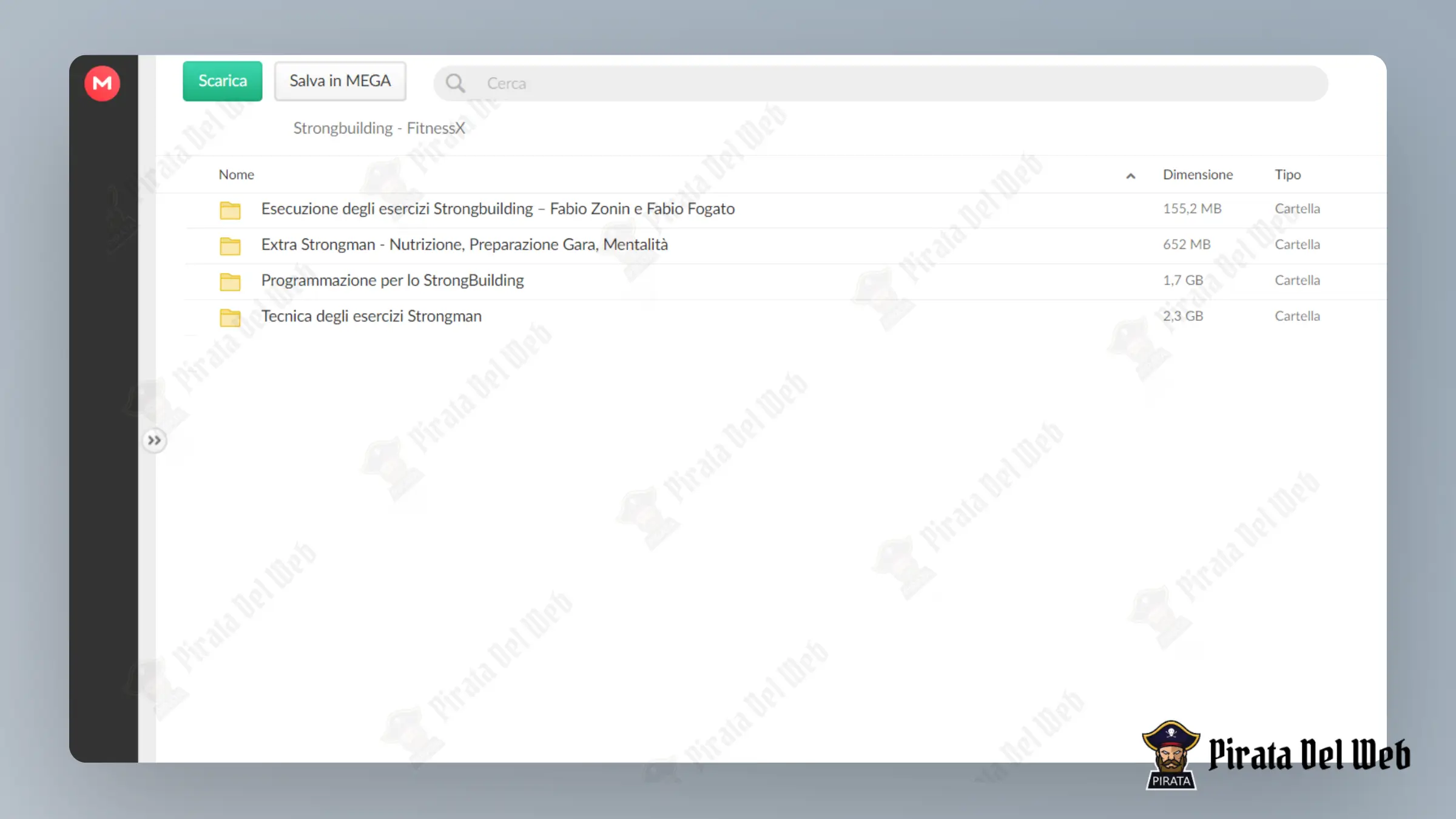Expand the sidebar with the double-chevron button
Screen dimensions: 1456x819
(x=154, y=440)
